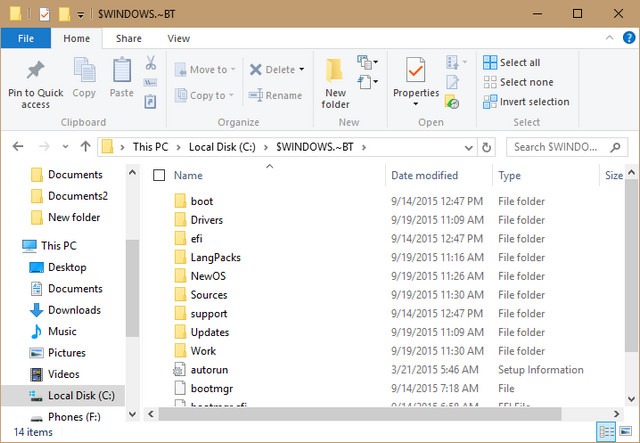Click the Up directory arrow
This screenshot has width=640, height=443.
(85, 146)
